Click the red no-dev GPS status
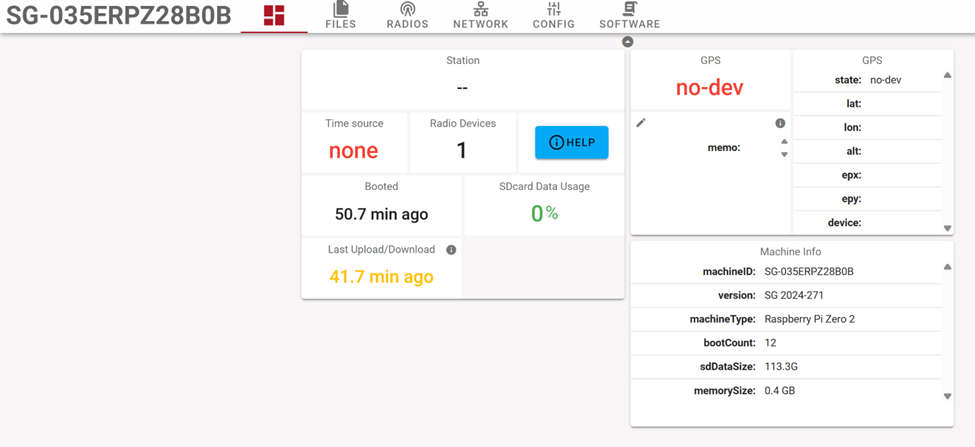This screenshot has width=975, height=447. [709, 87]
